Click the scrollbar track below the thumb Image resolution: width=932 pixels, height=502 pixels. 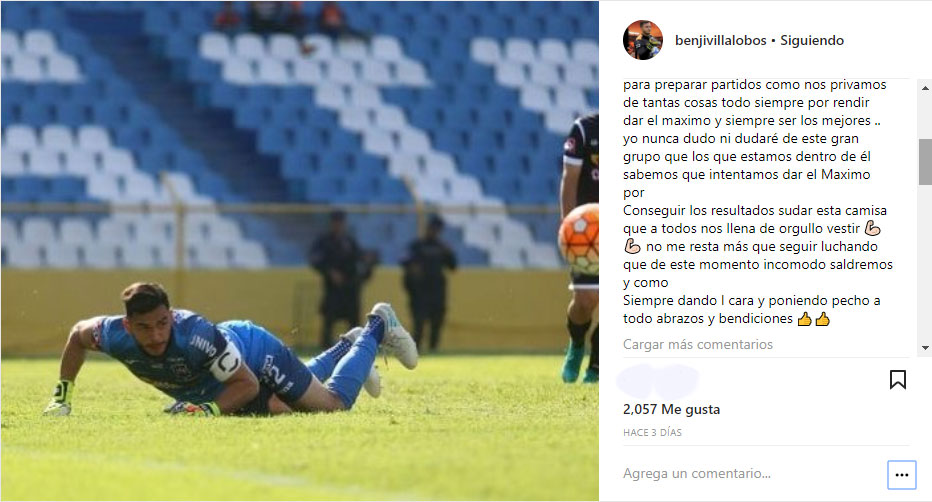coord(925,263)
